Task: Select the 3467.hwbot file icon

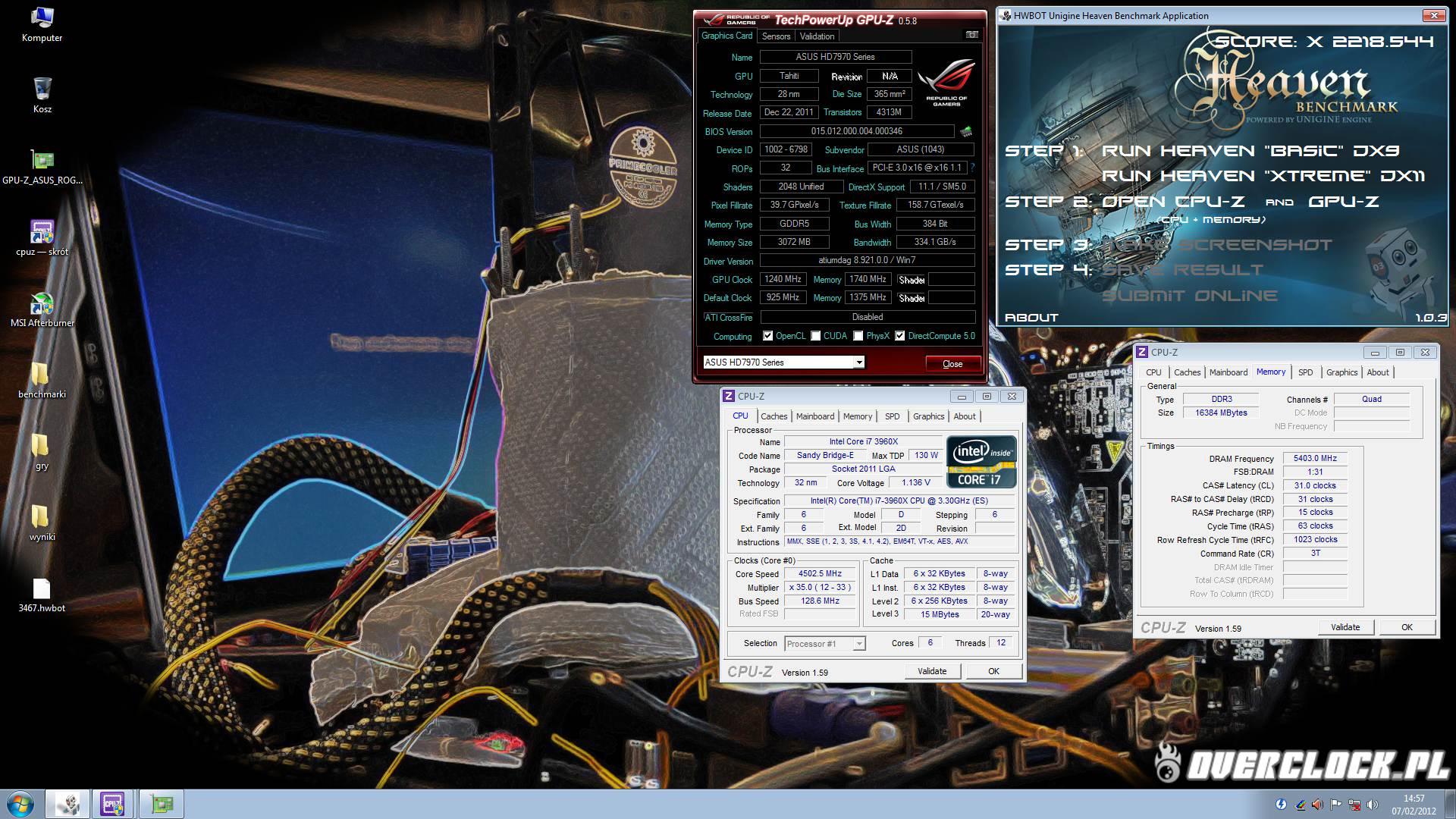Action: (42, 595)
